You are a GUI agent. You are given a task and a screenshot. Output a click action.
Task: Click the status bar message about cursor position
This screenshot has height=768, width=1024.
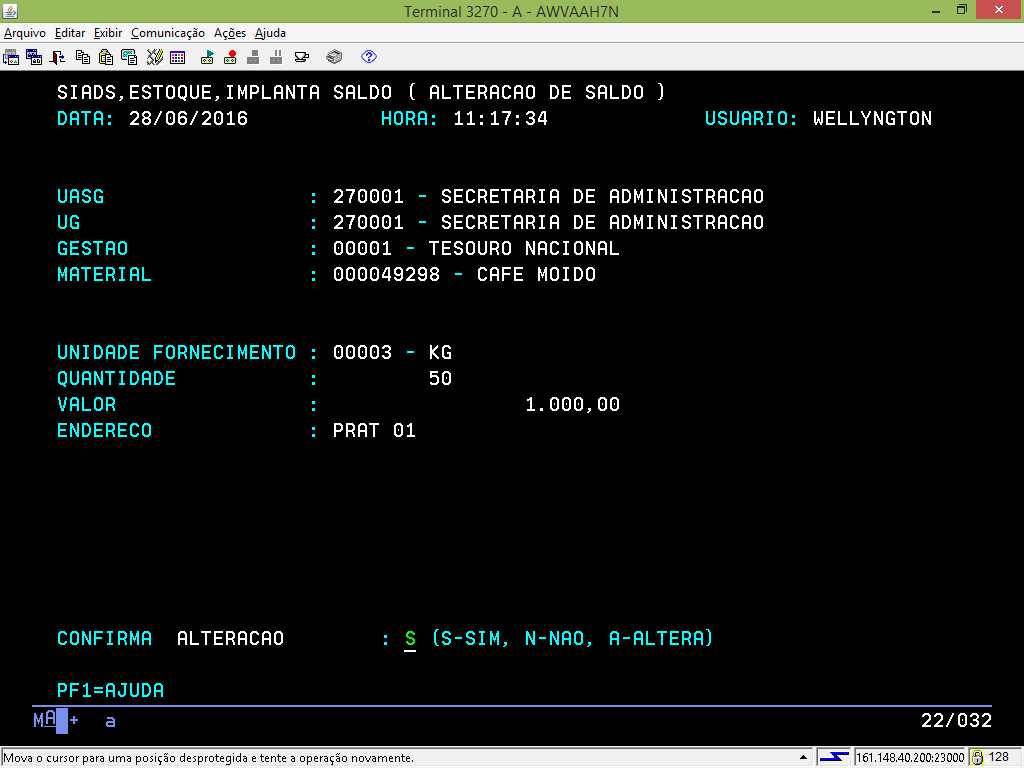(209, 758)
